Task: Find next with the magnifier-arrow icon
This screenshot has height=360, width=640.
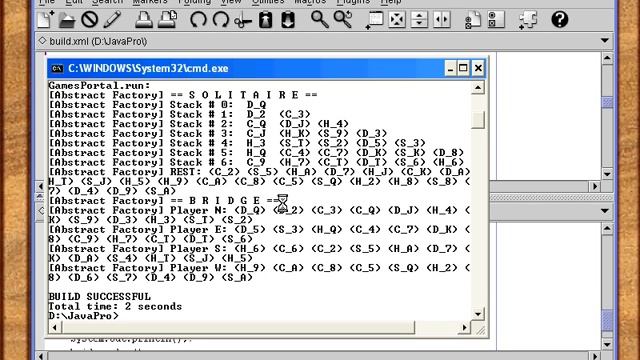Action: point(342,20)
